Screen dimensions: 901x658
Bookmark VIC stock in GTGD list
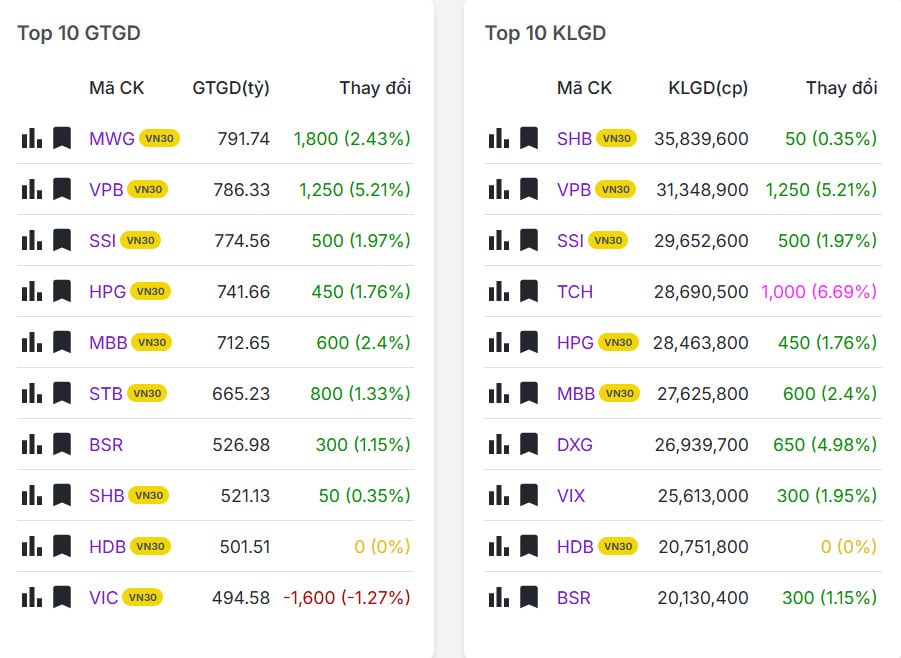click(62, 597)
